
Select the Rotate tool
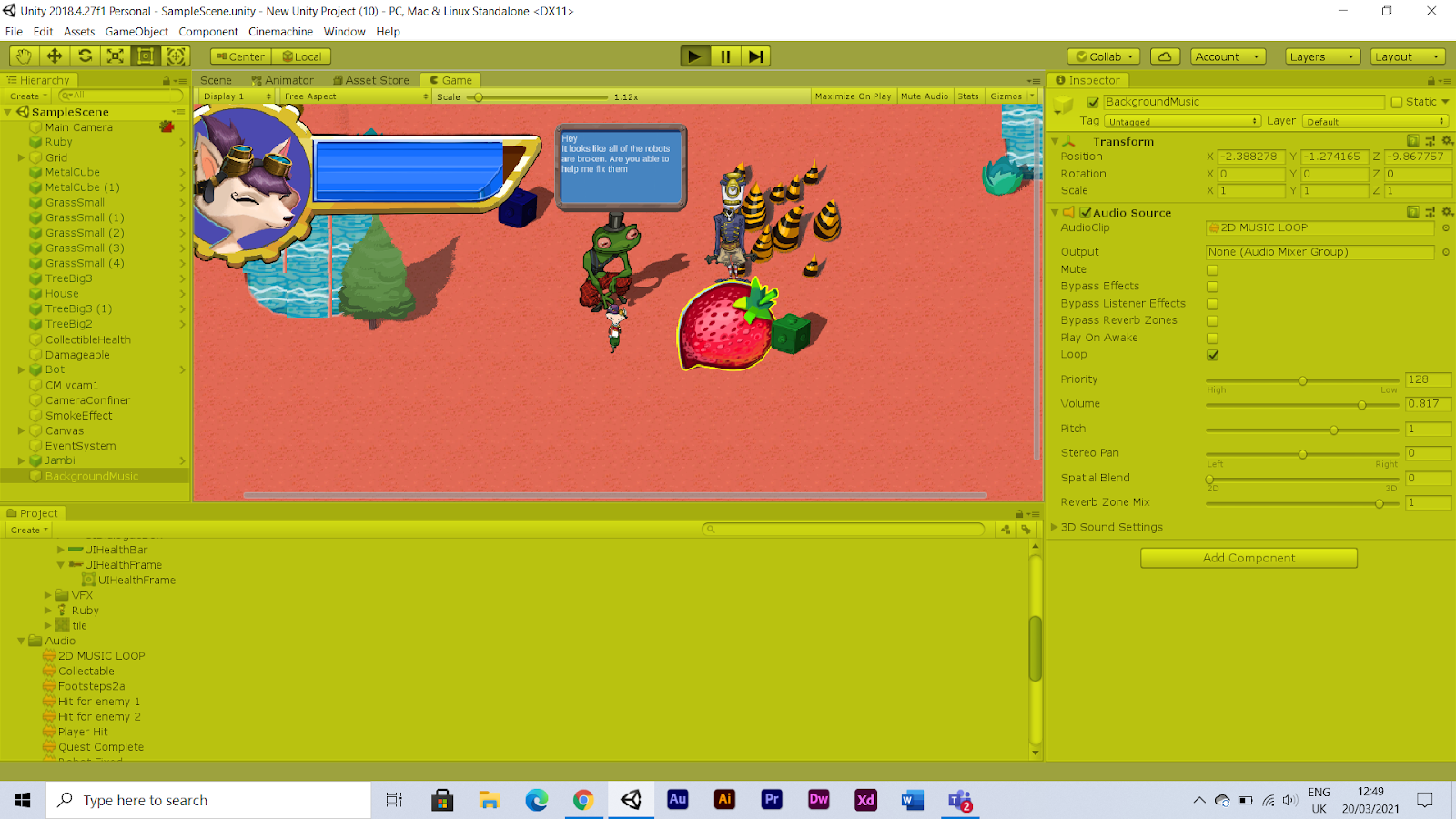[85, 56]
